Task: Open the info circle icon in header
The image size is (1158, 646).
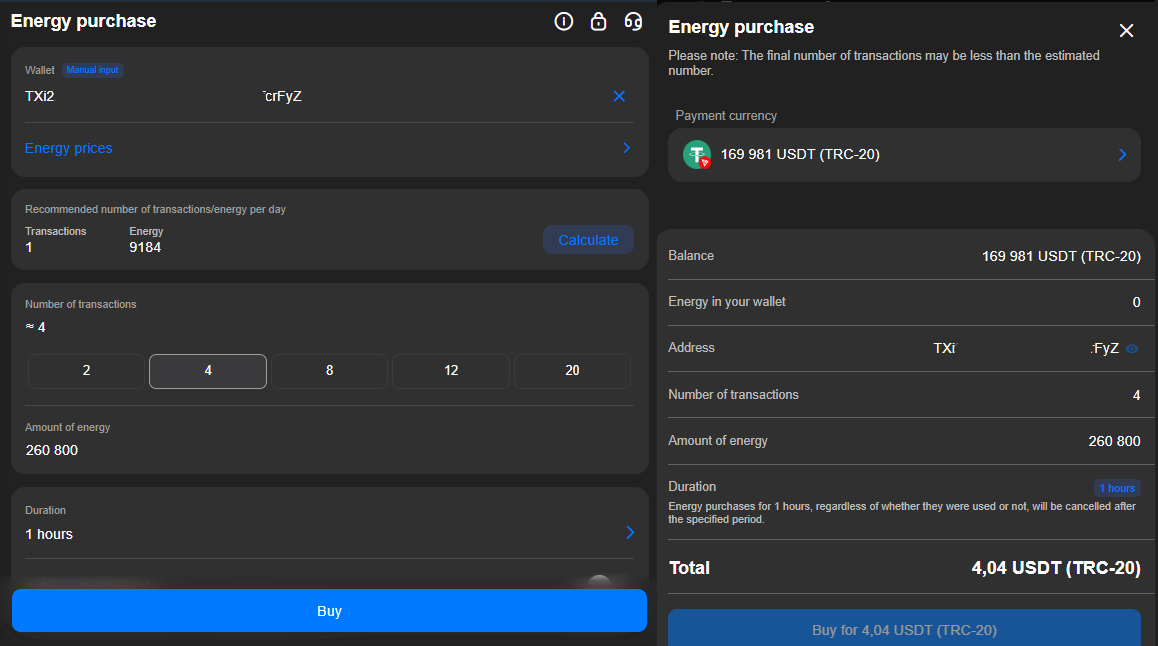Action: (x=563, y=21)
